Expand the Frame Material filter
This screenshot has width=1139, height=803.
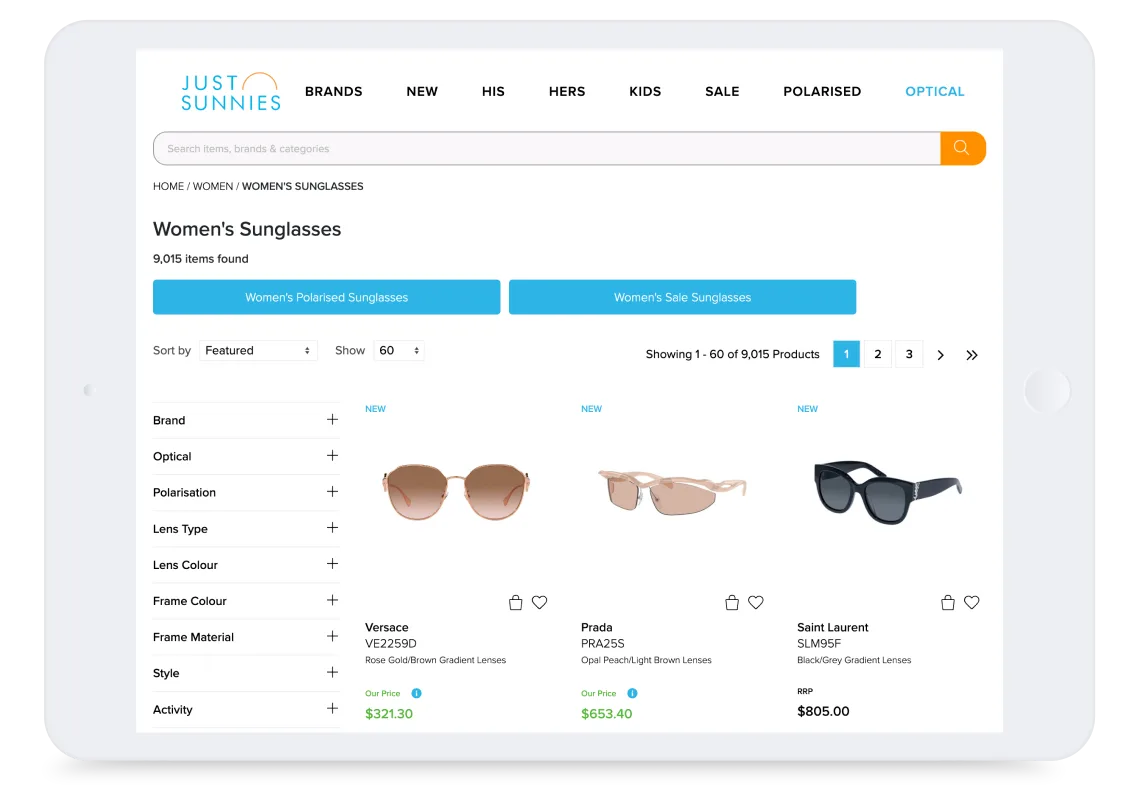(x=246, y=637)
